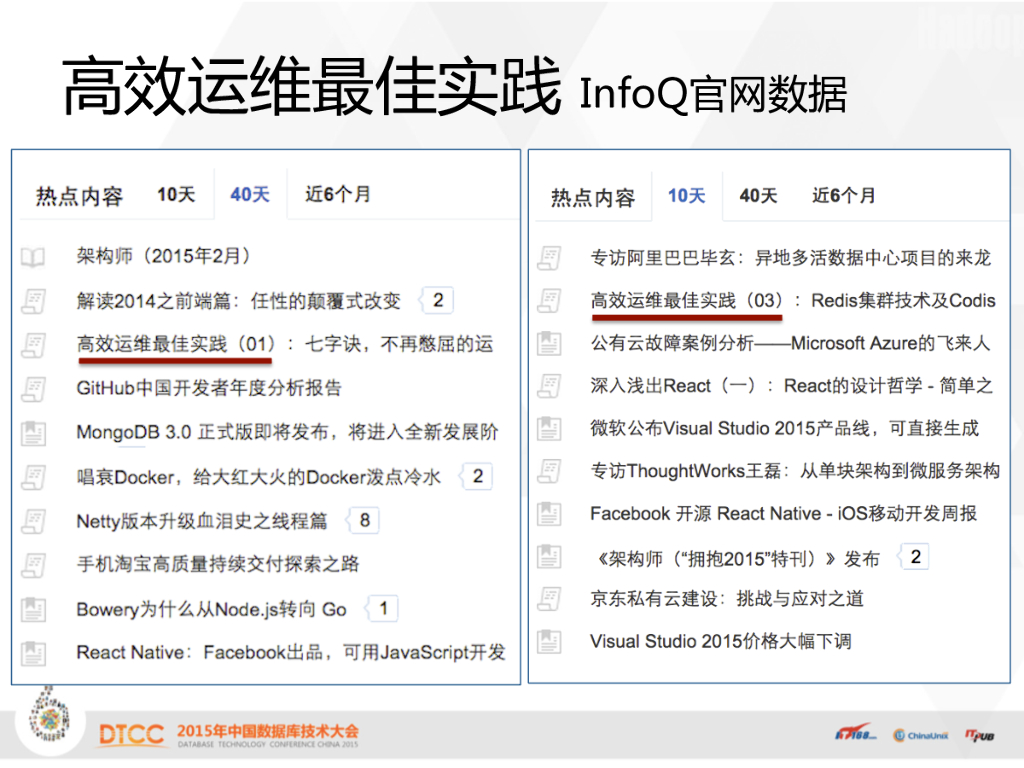Screen dimensions: 1024x768
Task: Open the link 架构师（2015年2月）
Action: pos(164,256)
